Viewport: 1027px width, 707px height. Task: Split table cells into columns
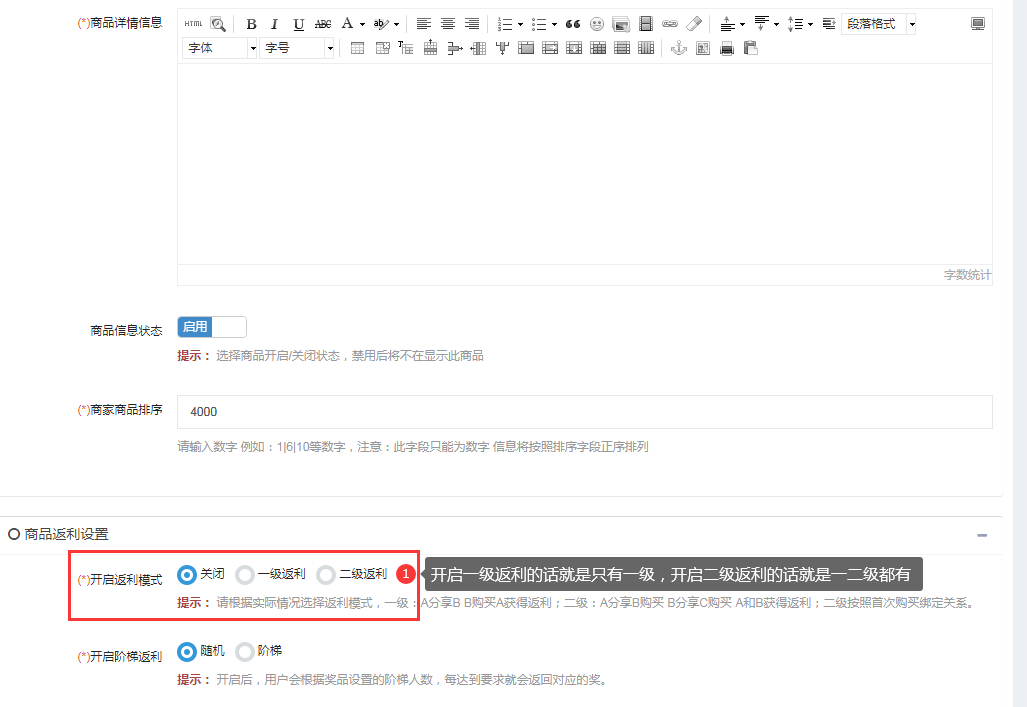tap(646, 48)
